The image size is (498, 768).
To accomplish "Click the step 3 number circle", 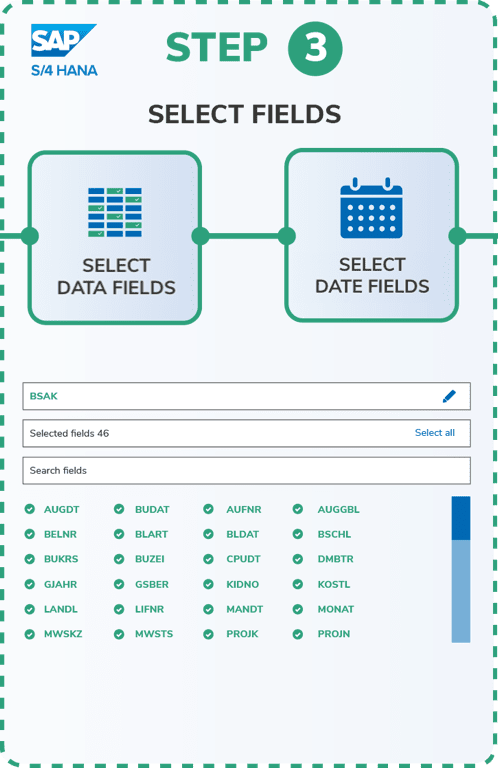I will click(315, 48).
